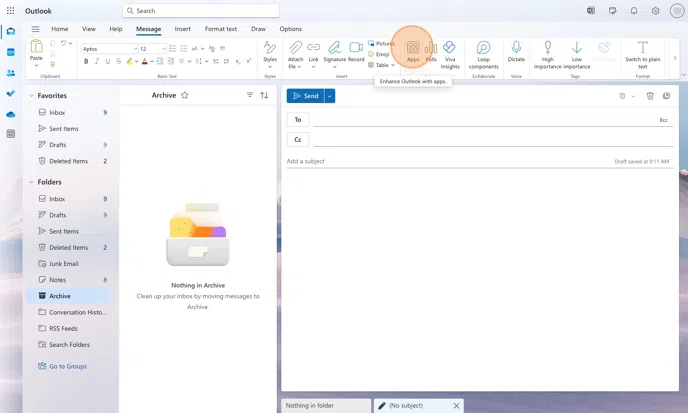Insert a bulleted list
Viewport: 688px width, 413px height.
pyautogui.click(x=173, y=49)
